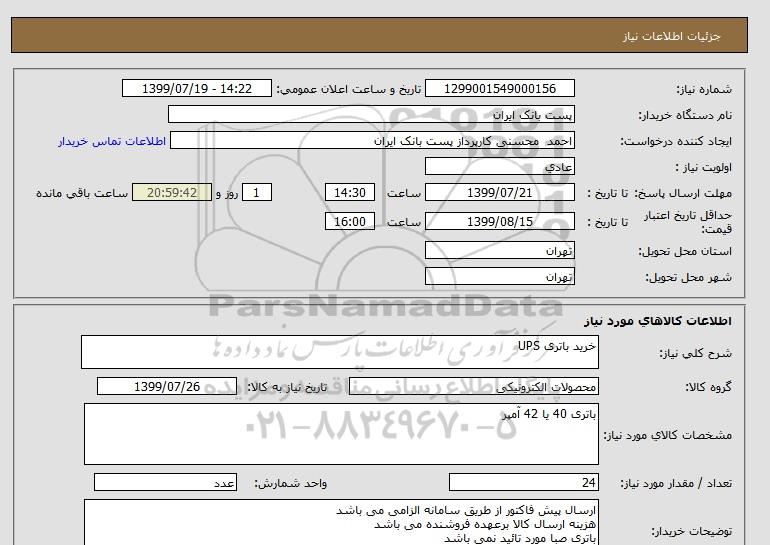770x545 pixels.
Task: Click label اولویت نیاز
Action: point(703,167)
